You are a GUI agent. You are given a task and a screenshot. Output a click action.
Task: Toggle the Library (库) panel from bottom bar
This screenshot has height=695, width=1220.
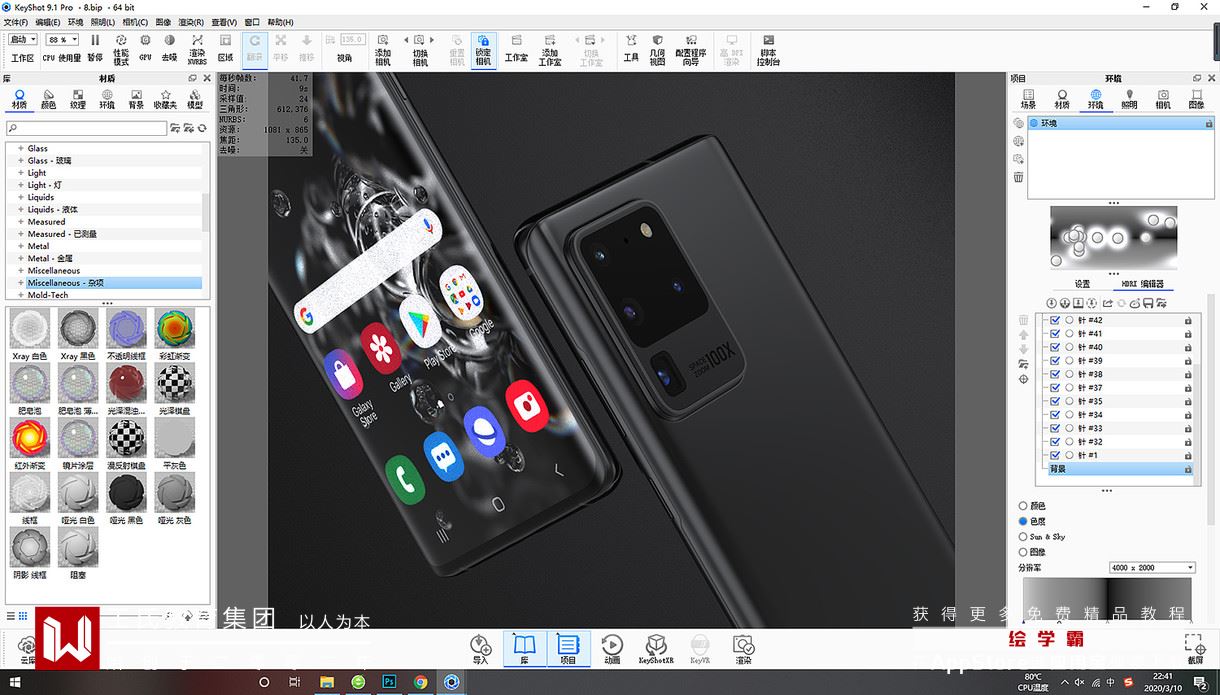525,649
